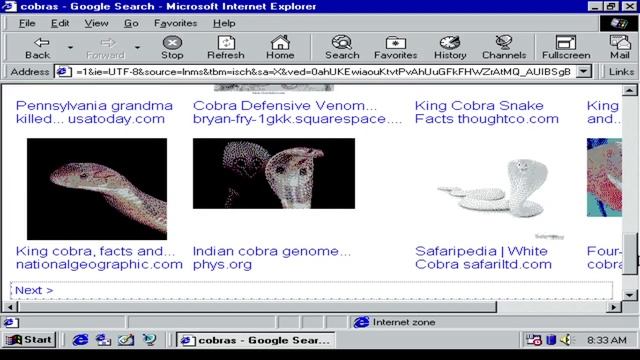
Task: Select the cobras Google Search taskbar button
Action: (x=256, y=340)
